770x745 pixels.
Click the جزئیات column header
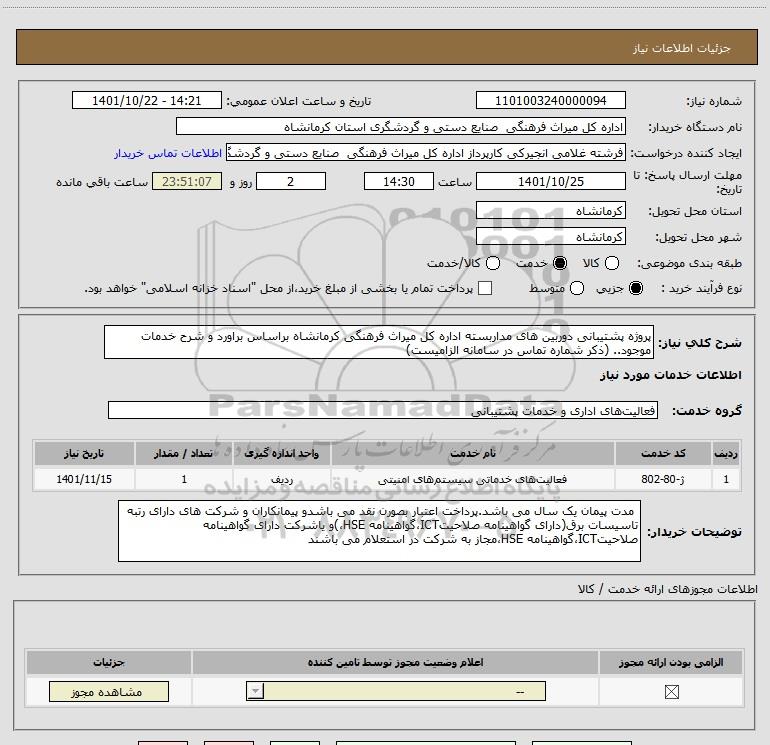[x=109, y=662]
